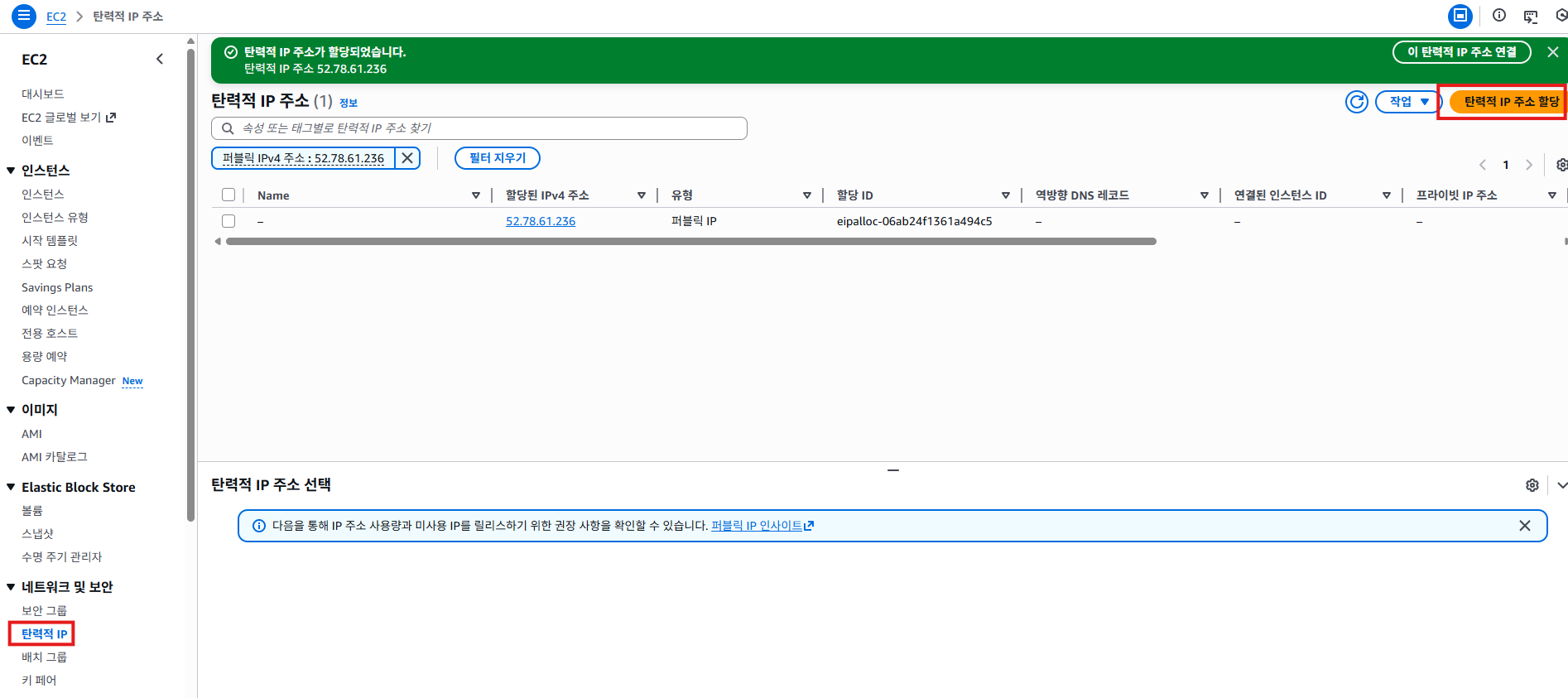Click the refresh icon above the table
The image size is (1568, 698).
1356,102
